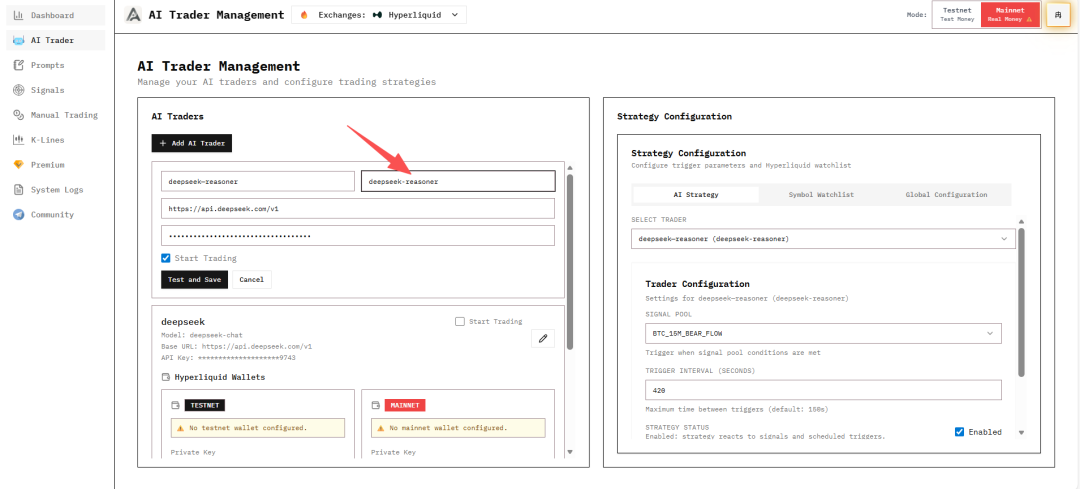Uncheck Start Trading in the edit form

[166, 258]
